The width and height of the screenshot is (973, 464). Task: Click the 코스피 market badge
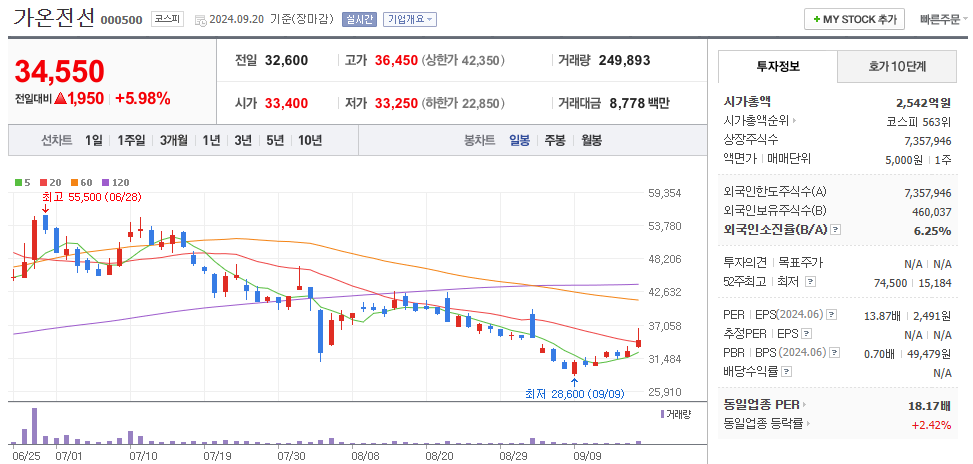pyautogui.click(x=168, y=19)
